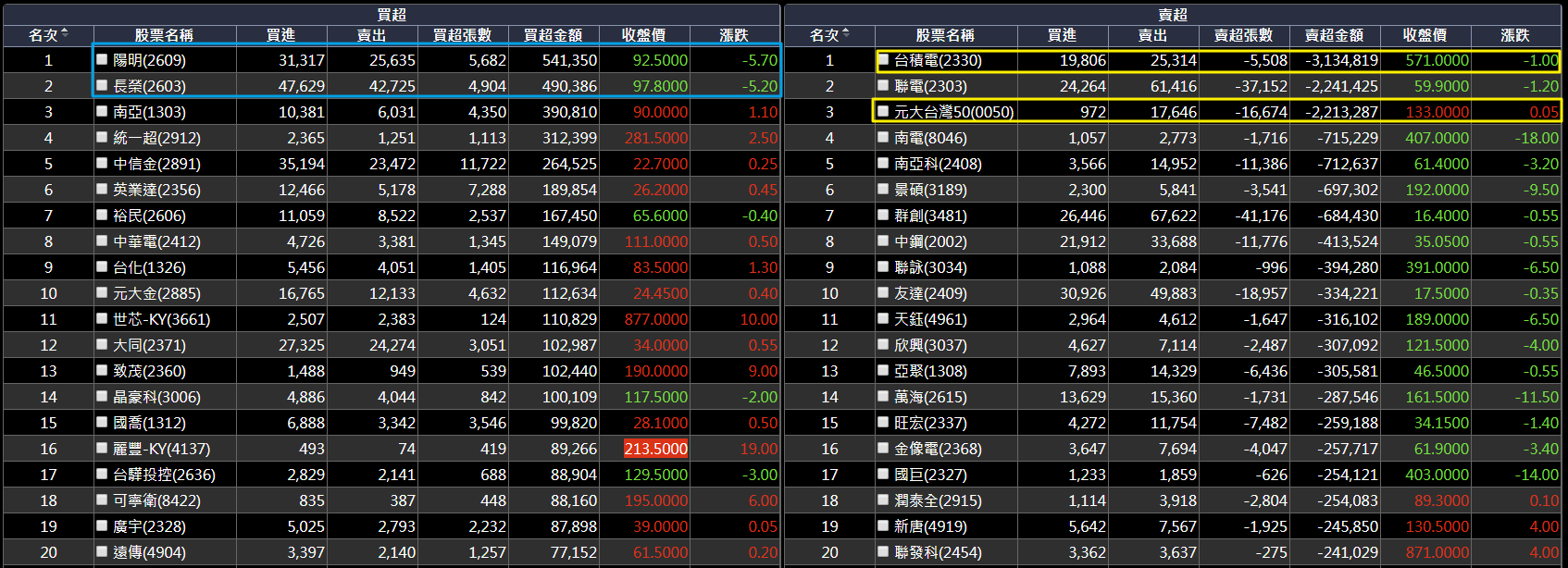Open stock 元大金(2885)

click(156, 293)
